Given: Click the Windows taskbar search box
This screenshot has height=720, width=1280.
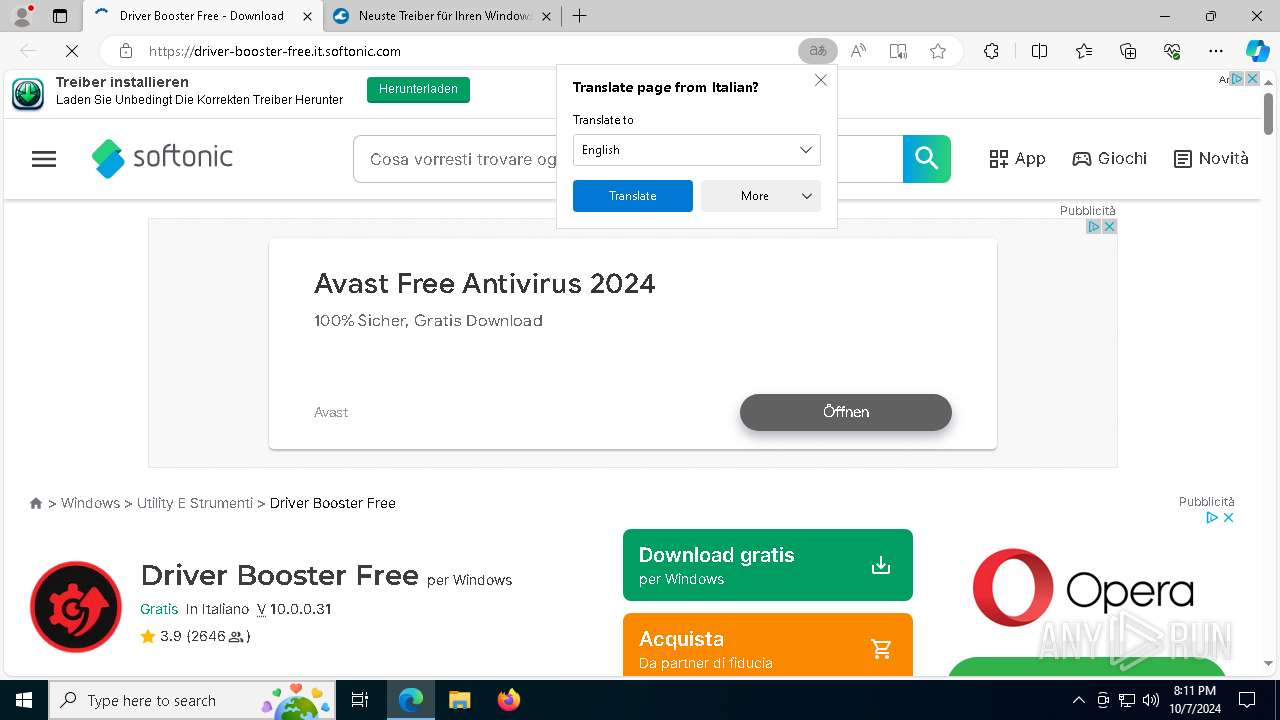Looking at the screenshot, I should coord(191,700).
